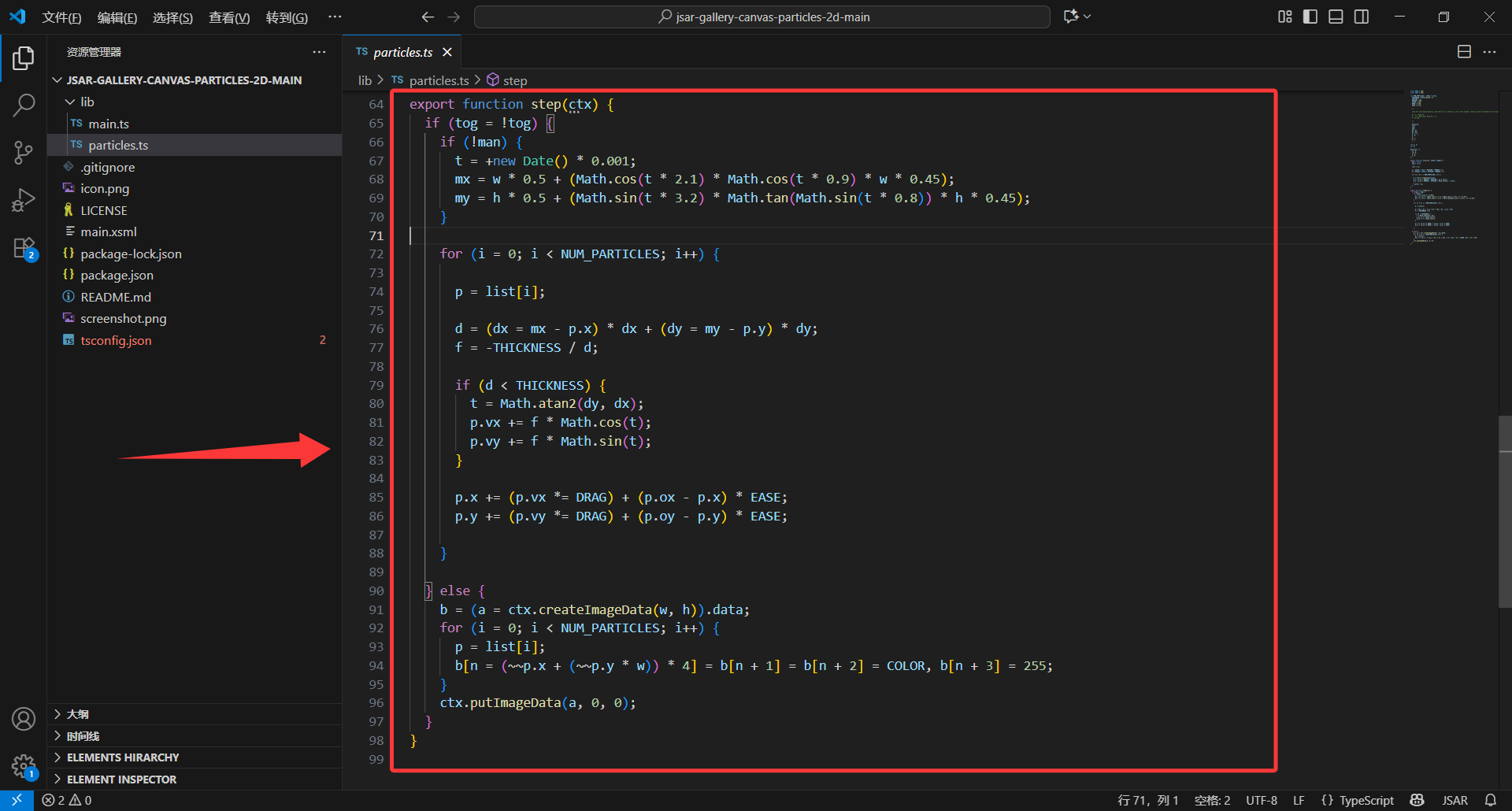Open the Manage gear icon
Screen dimensions: 1512x811
24,765
